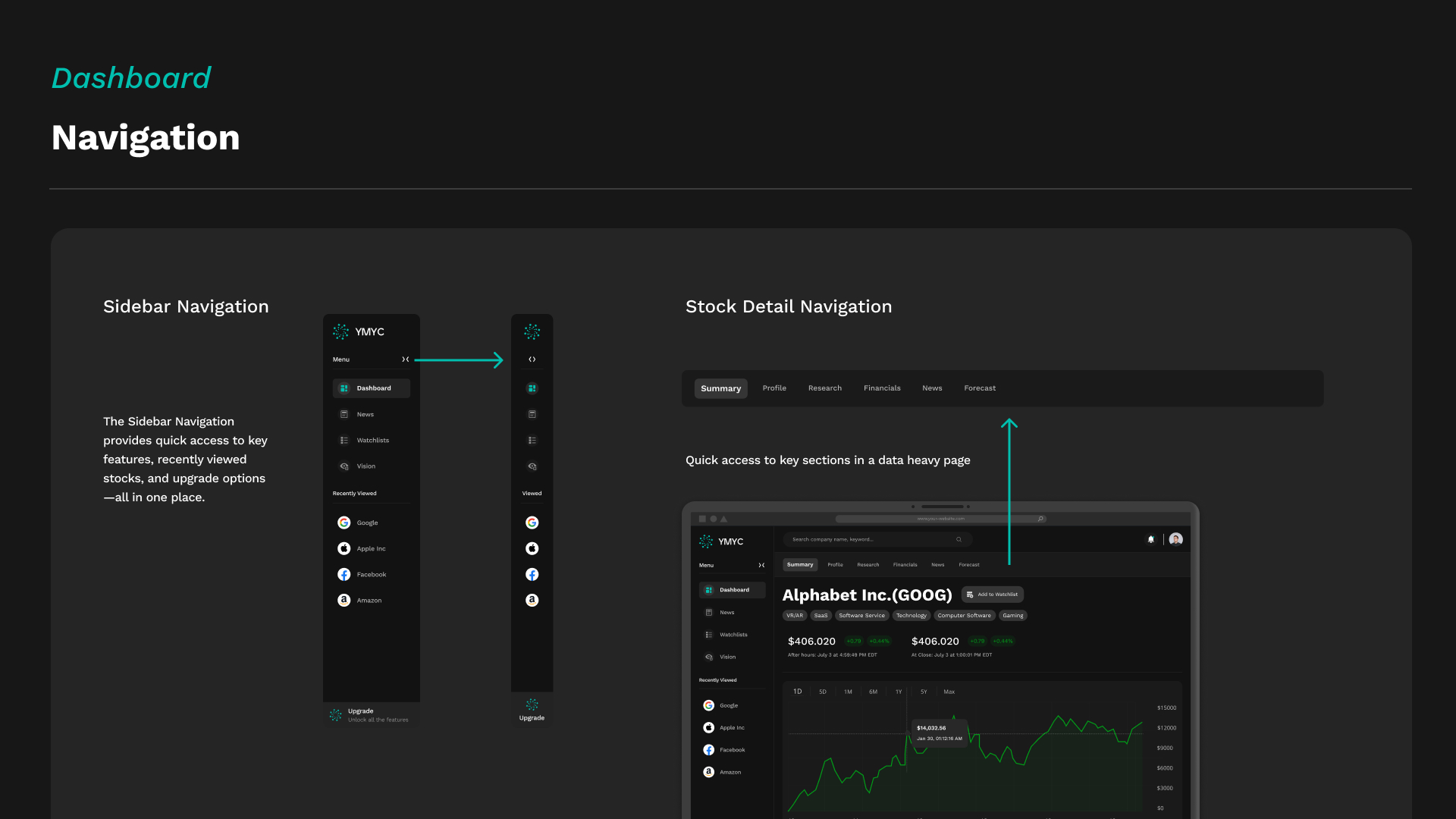
Task: Click Add to Watchlist button
Action: tap(993, 595)
